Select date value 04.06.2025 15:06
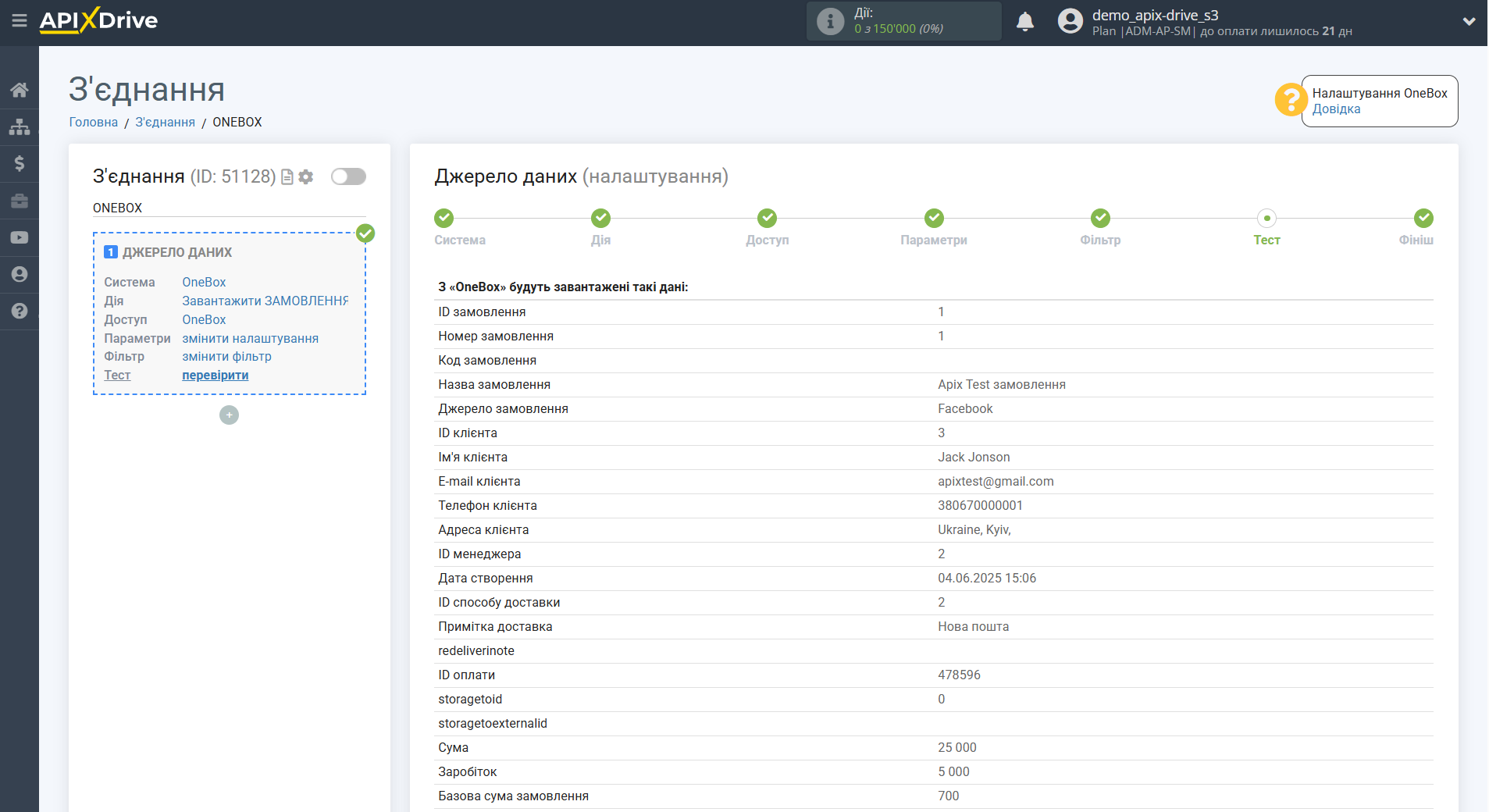The width and height of the screenshot is (1489, 812). click(x=987, y=578)
